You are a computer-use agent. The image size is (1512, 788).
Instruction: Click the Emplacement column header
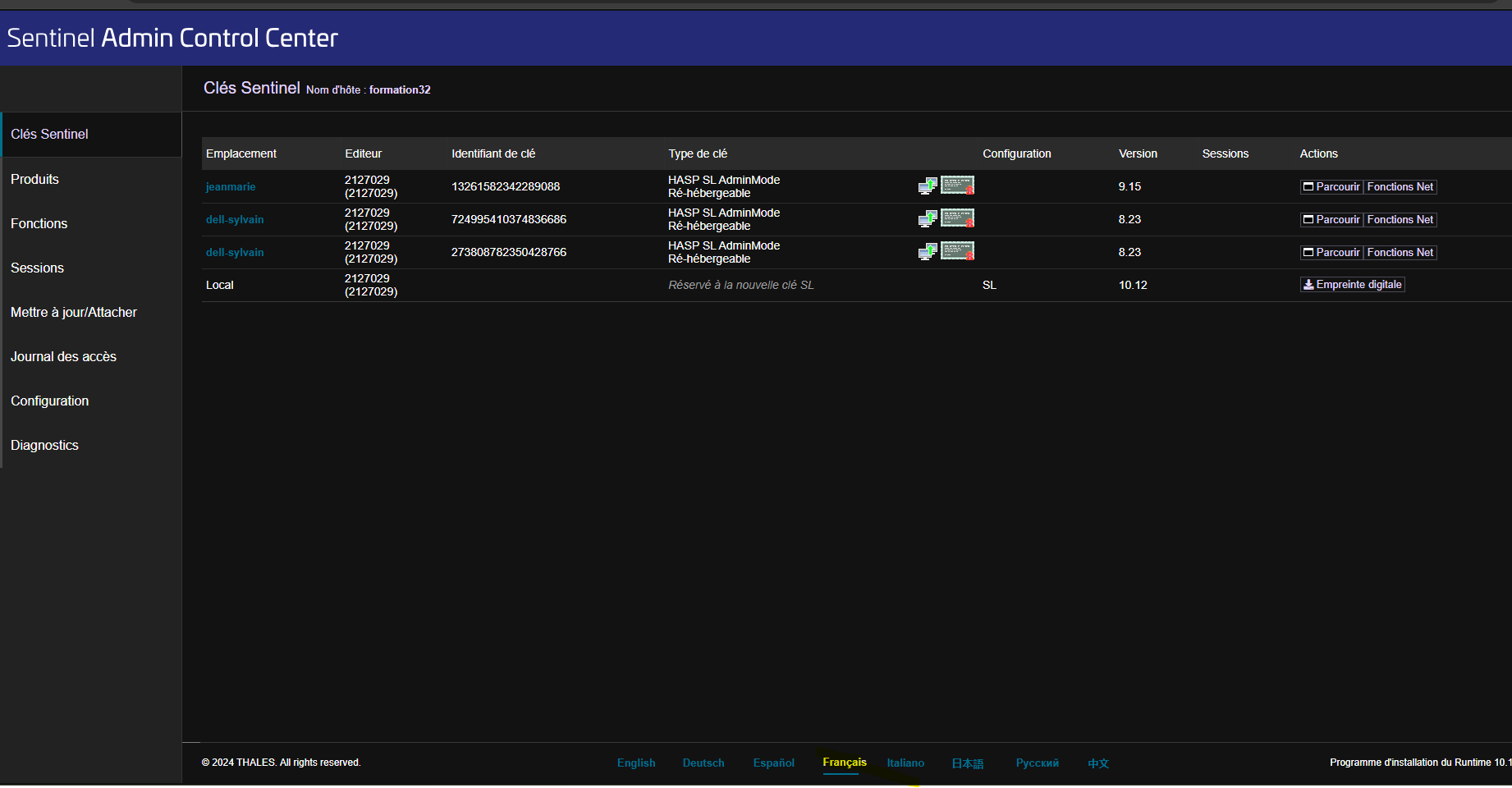click(x=241, y=153)
